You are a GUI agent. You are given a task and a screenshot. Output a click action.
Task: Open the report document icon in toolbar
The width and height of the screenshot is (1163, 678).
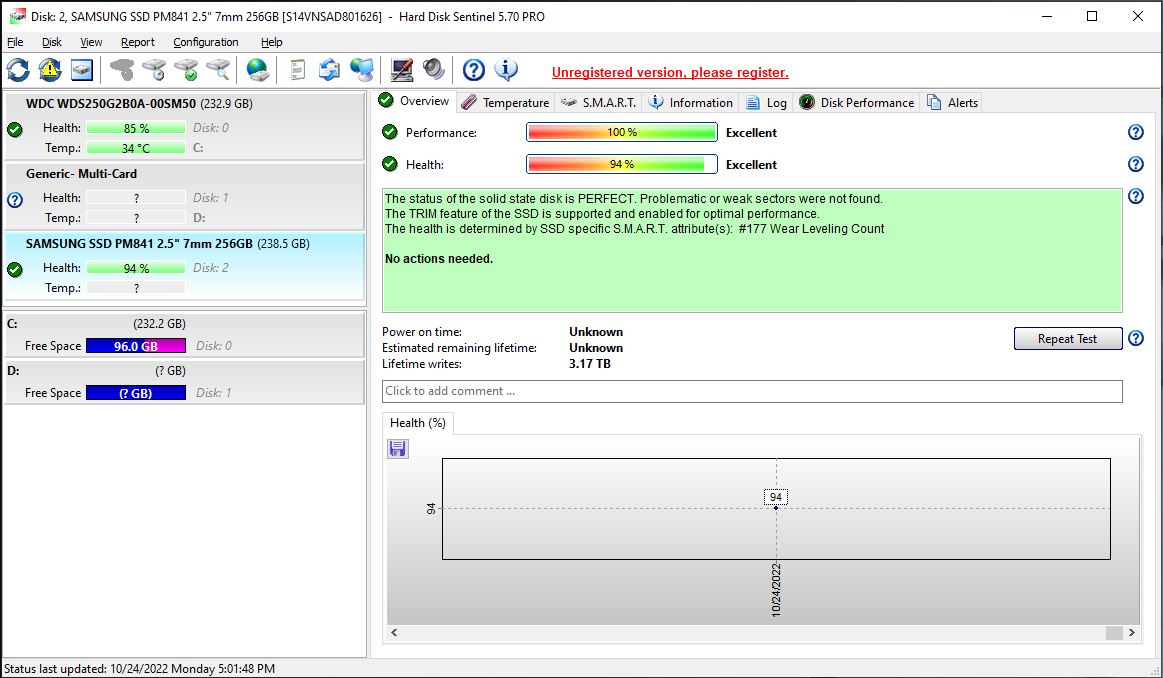point(297,70)
